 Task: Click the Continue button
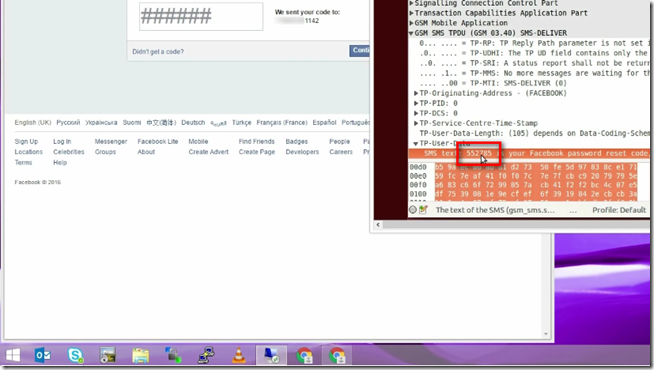pyautogui.click(x=360, y=50)
